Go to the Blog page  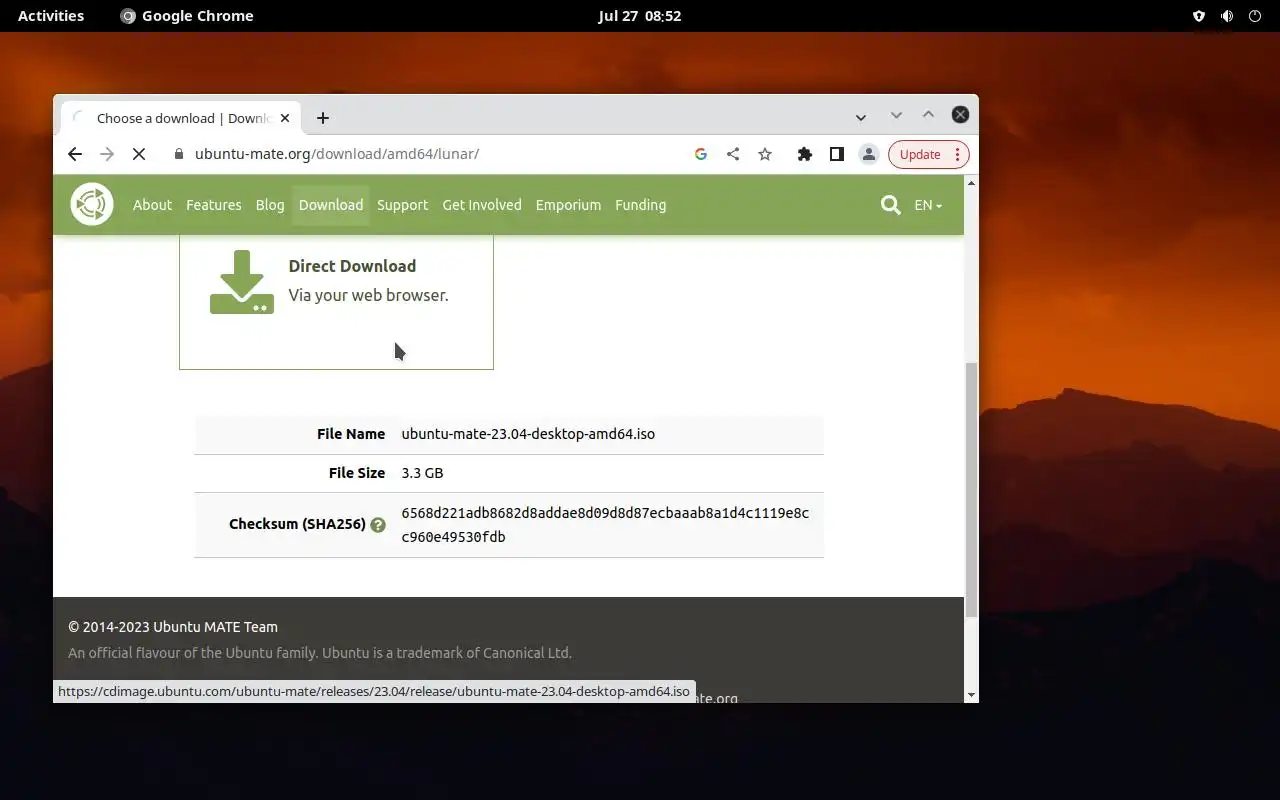pos(270,205)
